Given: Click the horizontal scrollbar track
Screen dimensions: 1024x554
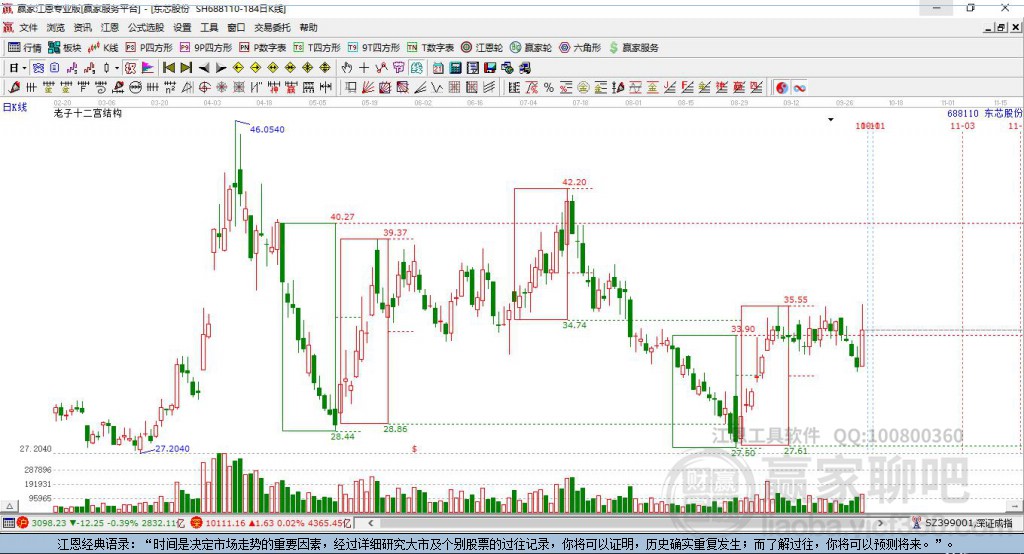Looking at the screenshot, I should pos(625,523).
